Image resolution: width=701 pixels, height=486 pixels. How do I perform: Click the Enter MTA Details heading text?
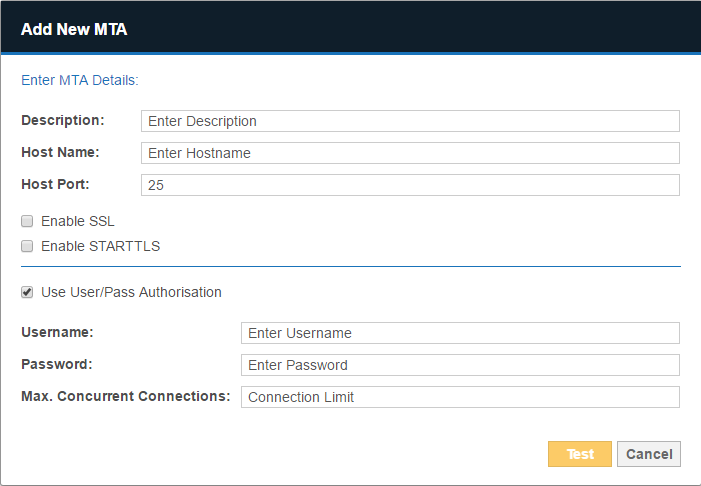click(x=79, y=80)
